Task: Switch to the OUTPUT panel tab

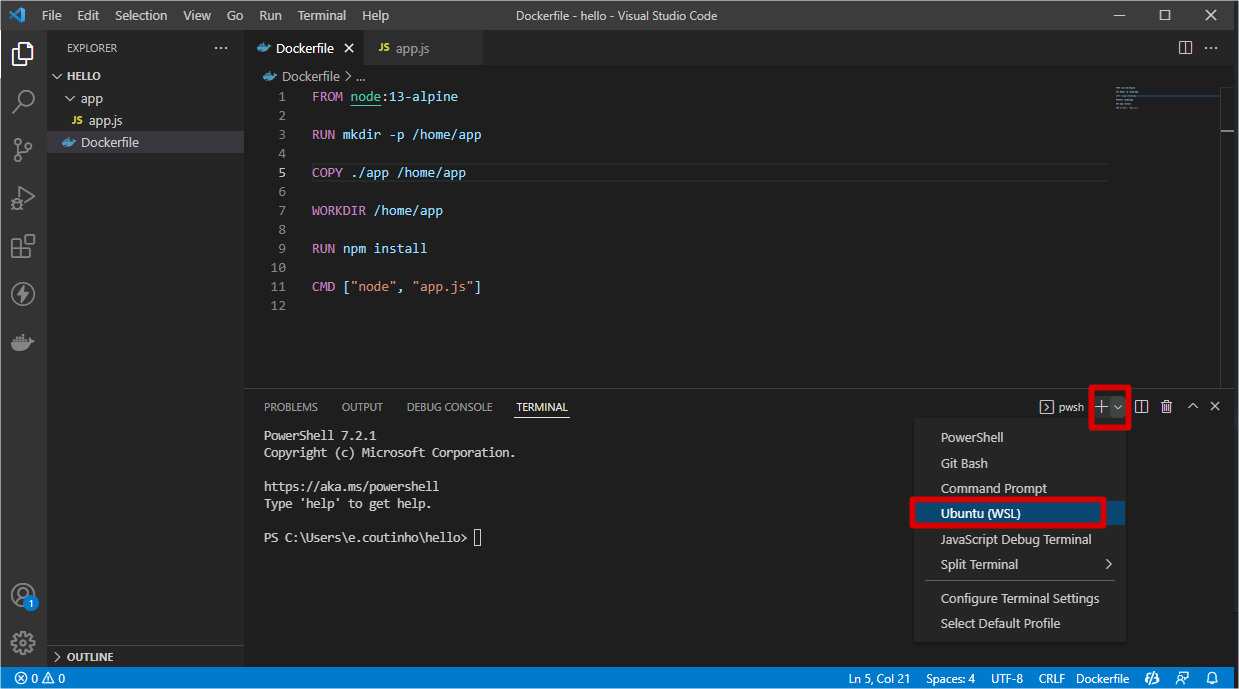Action: (362, 407)
